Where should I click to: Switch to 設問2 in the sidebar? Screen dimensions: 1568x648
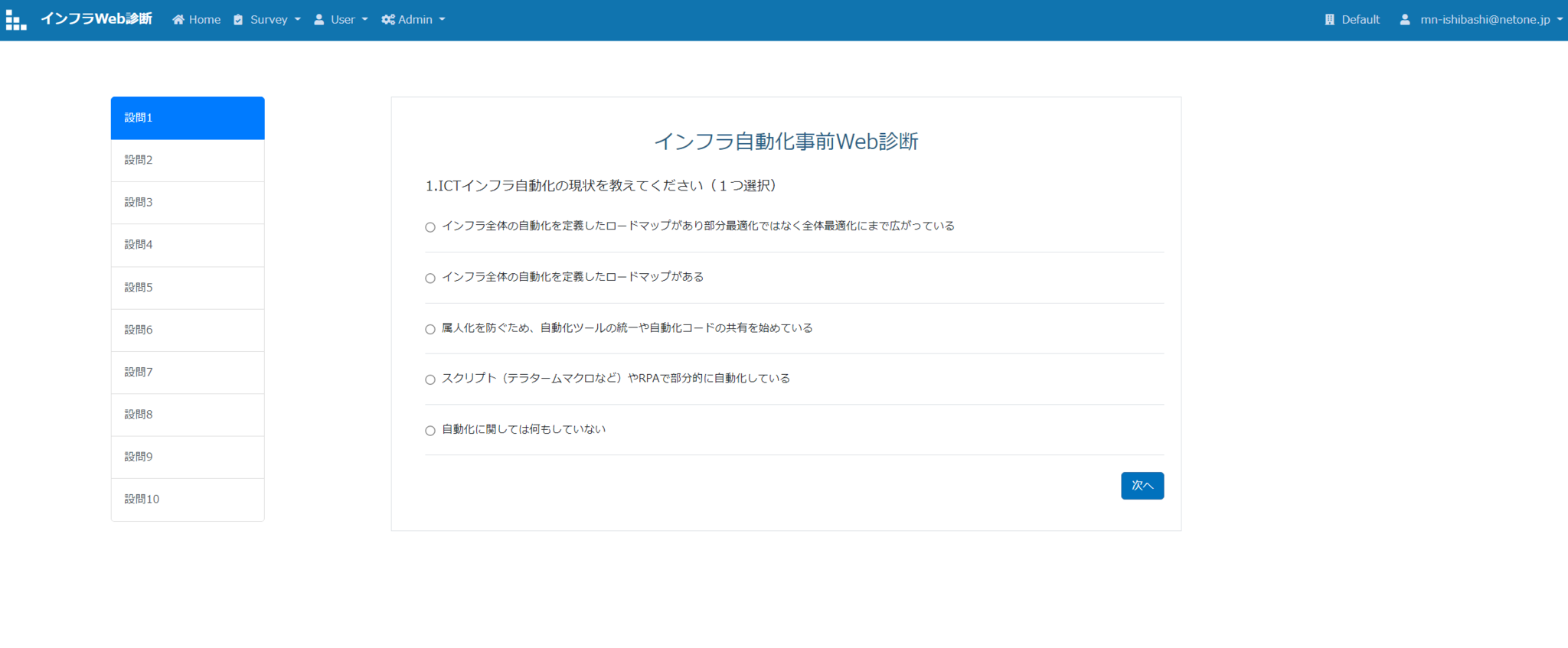[188, 161]
